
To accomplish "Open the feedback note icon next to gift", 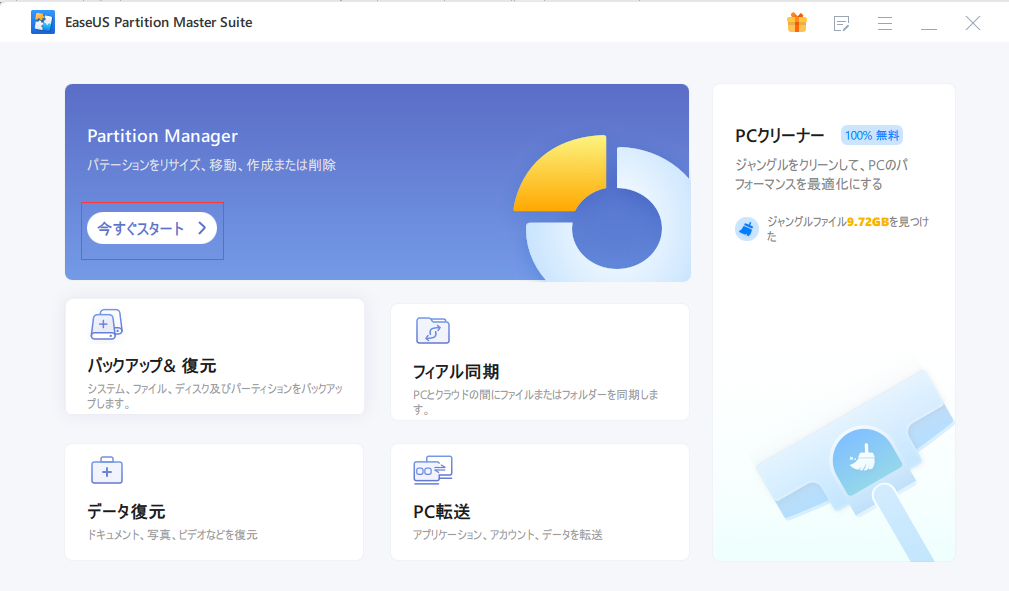I will click(x=841, y=22).
